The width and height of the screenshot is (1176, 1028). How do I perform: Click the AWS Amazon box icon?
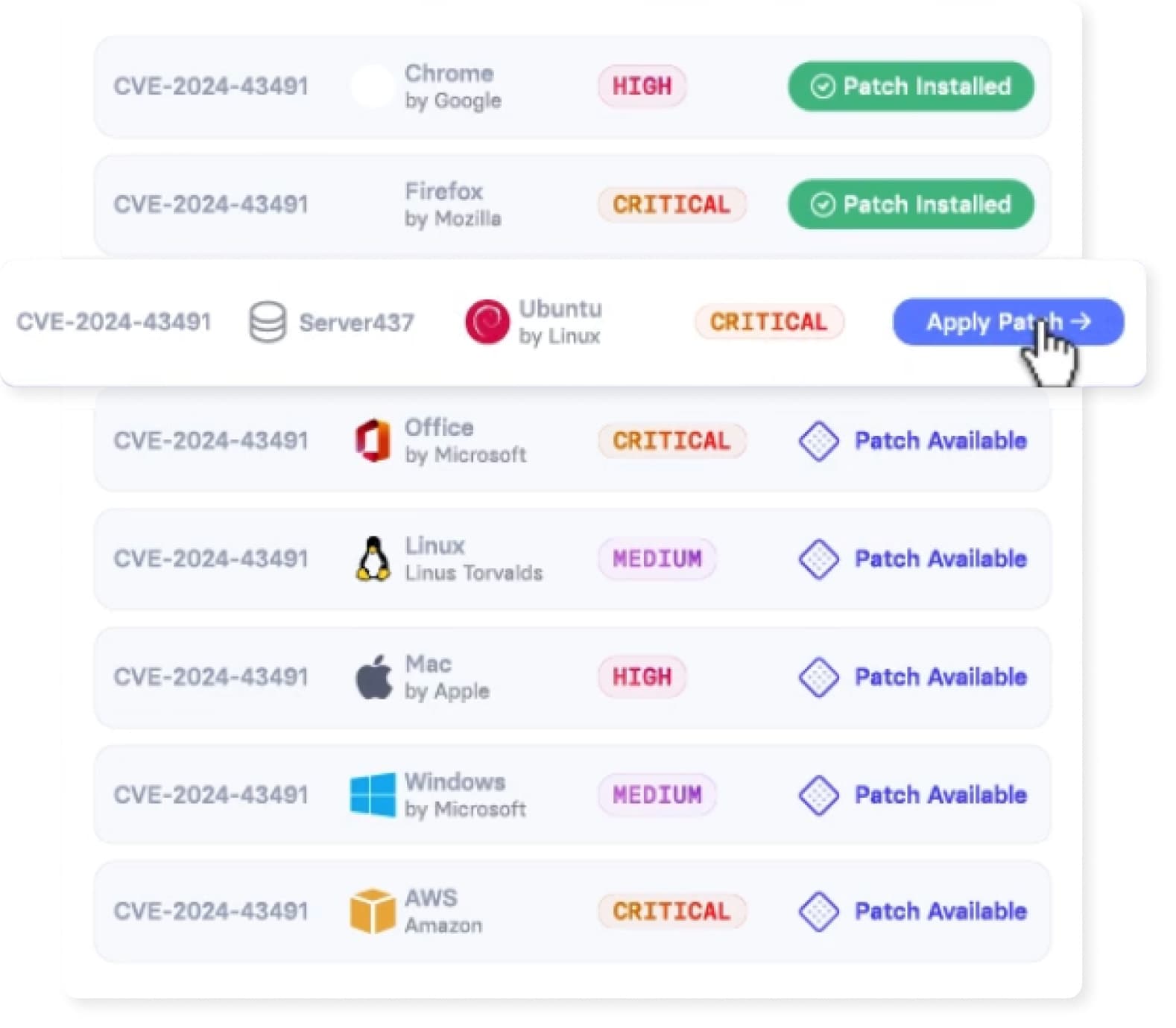[373, 911]
